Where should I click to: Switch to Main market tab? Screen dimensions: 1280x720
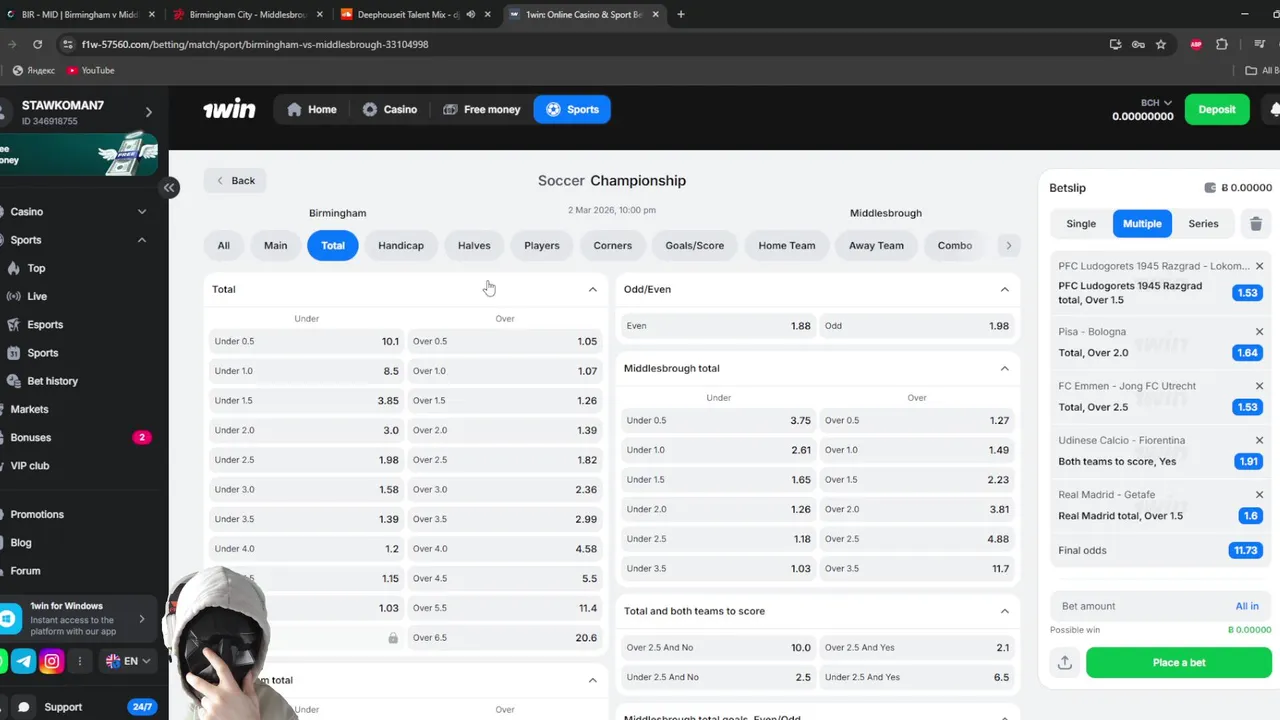pyautogui.click(x=275, y=245)
